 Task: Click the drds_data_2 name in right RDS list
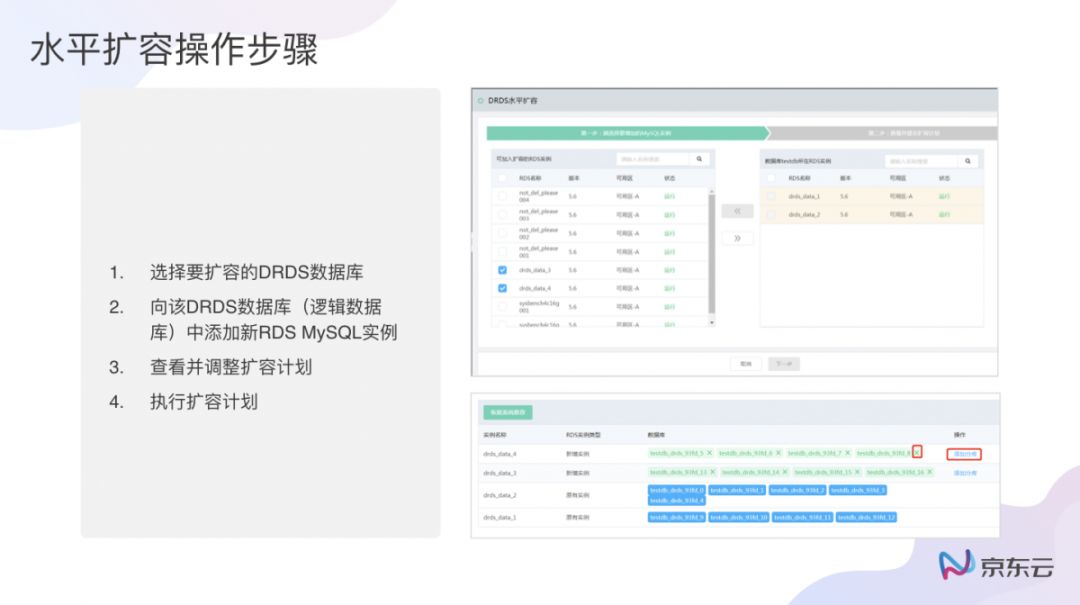(804, 215)
